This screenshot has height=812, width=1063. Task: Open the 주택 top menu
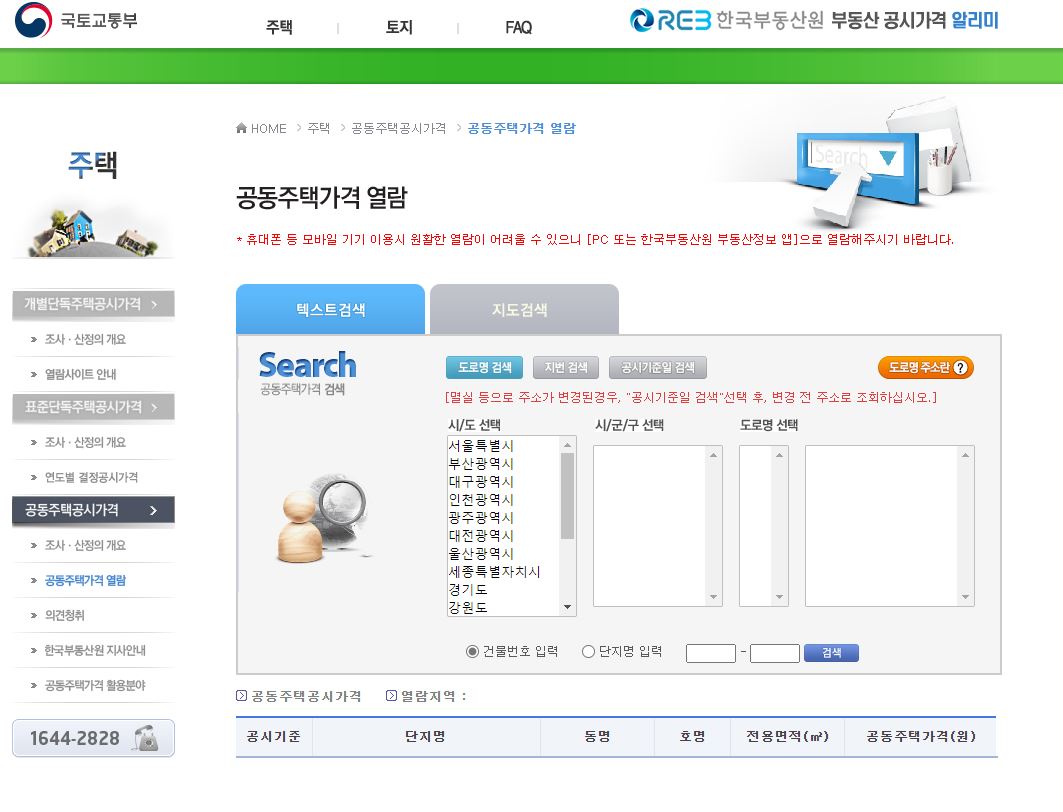click(x=279, y=27)
